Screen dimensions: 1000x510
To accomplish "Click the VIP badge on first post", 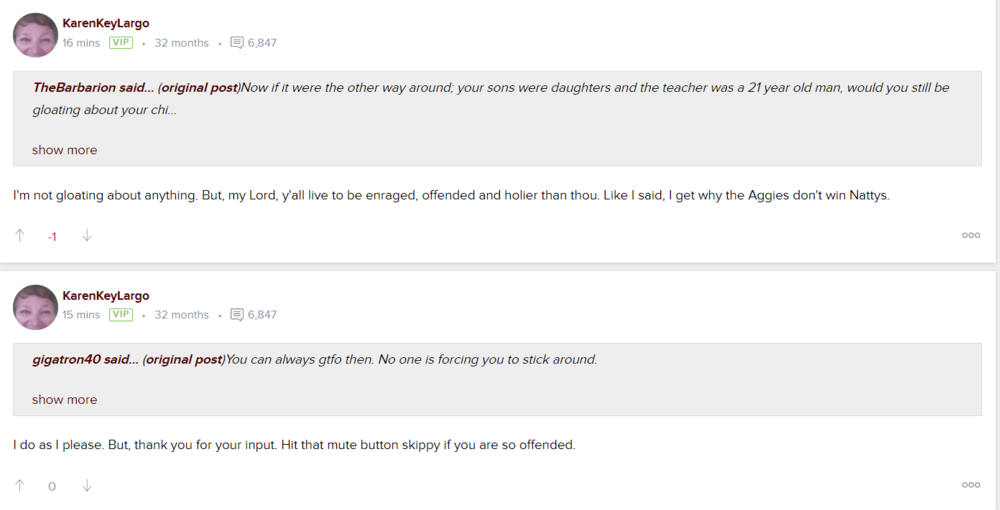I will pyautogui.click(x=121, y=43).
